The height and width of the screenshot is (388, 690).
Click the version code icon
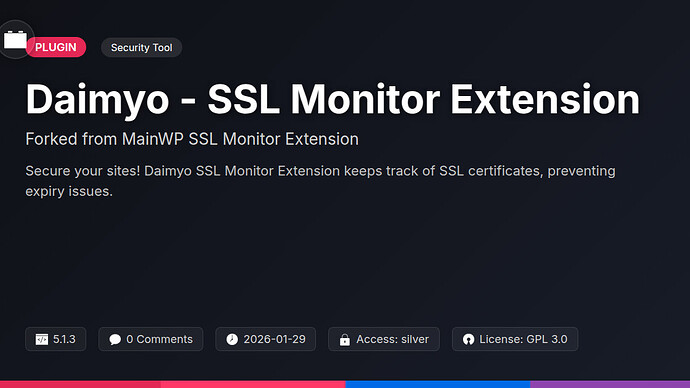pyautogui.click(x=42, y=339)
